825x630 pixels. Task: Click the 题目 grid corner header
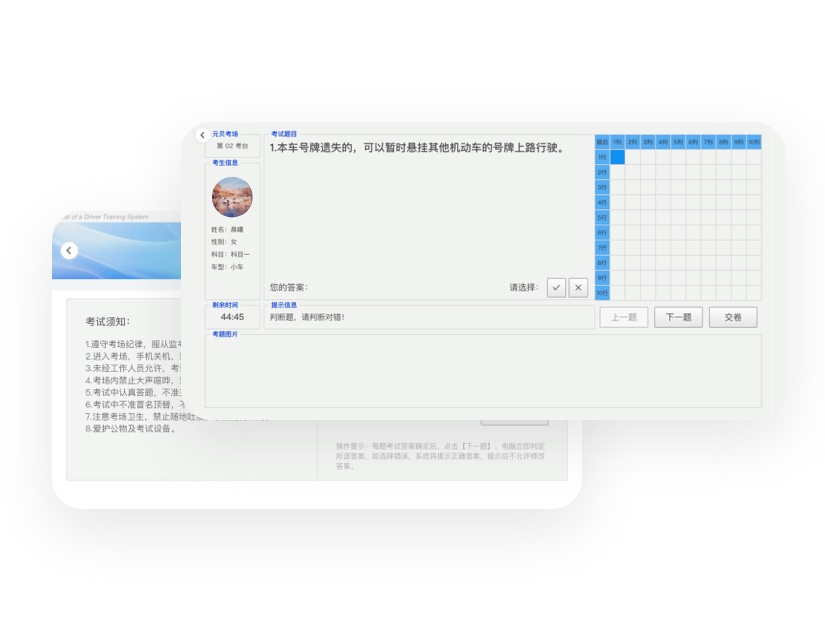click(602, 142)
